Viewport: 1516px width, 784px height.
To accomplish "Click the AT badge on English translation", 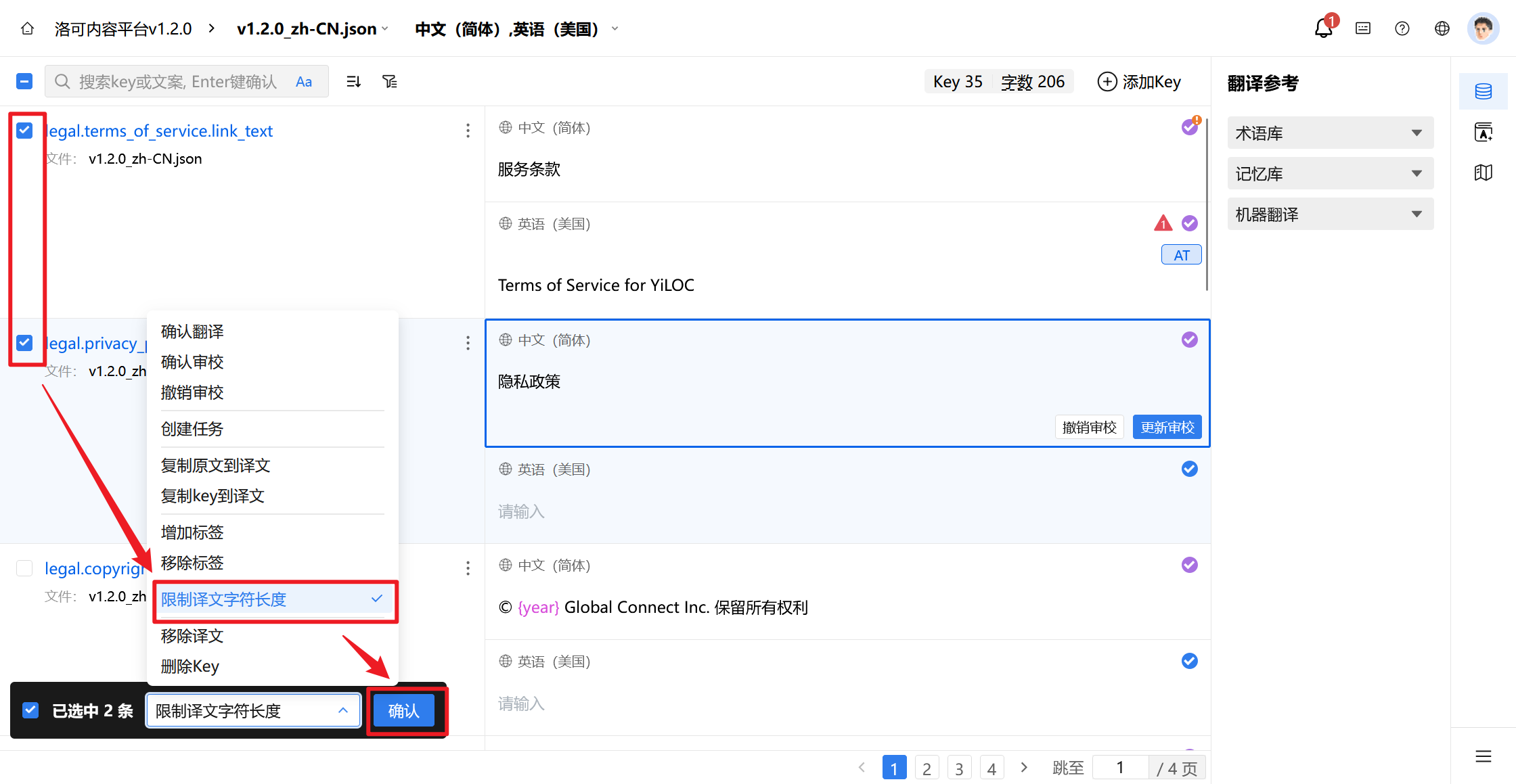I will pyautogui.click(x=1181, y=255).
